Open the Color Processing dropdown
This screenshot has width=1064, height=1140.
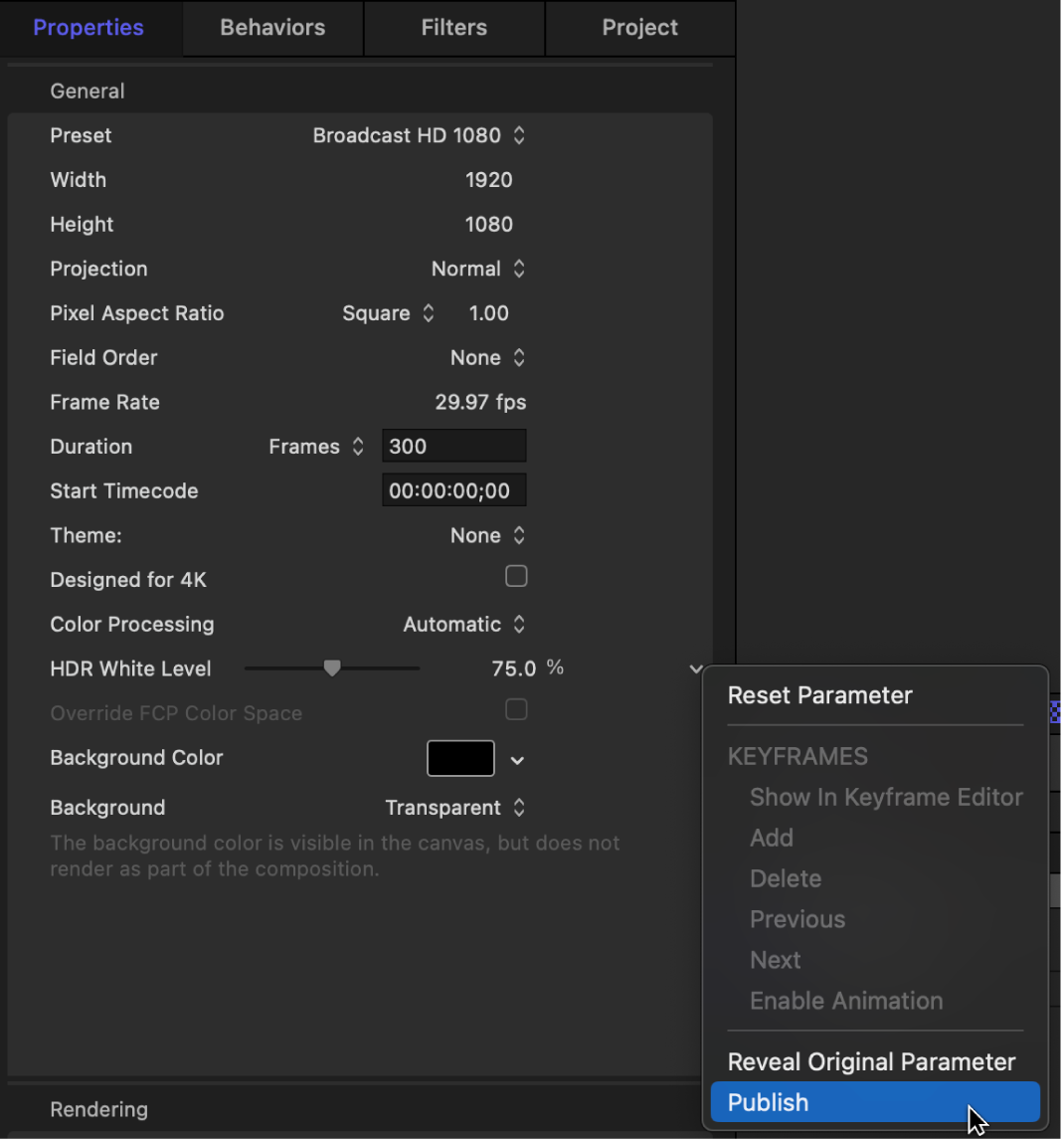[464, 624]
